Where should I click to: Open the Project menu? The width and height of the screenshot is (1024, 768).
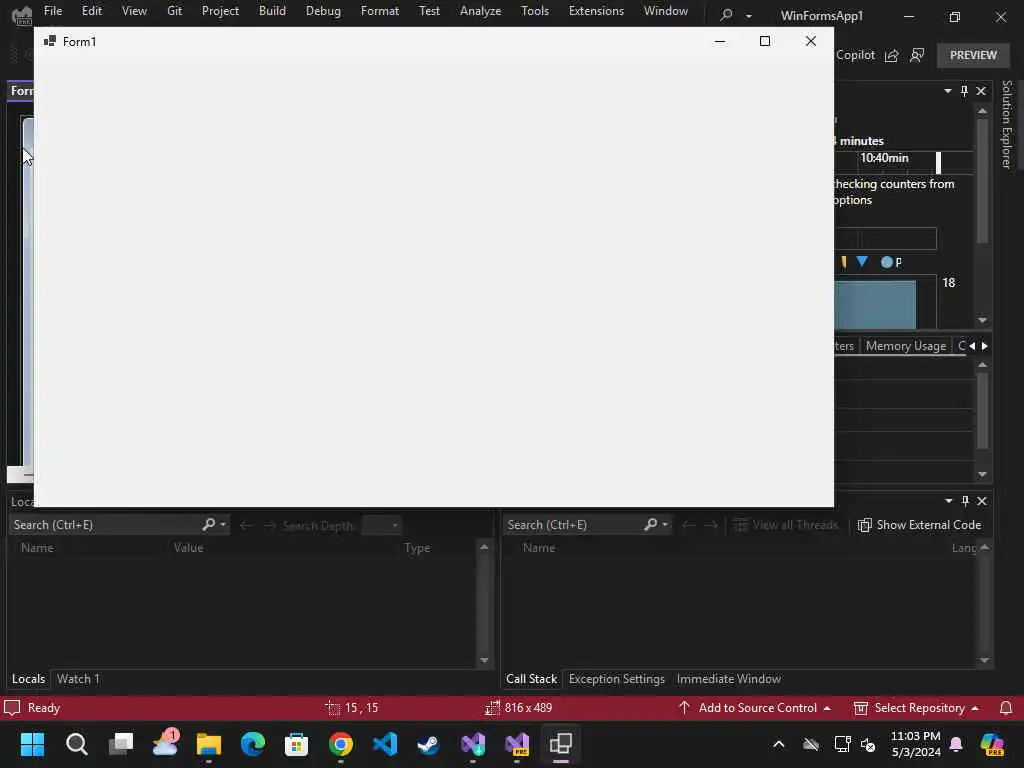coord(220,11)
